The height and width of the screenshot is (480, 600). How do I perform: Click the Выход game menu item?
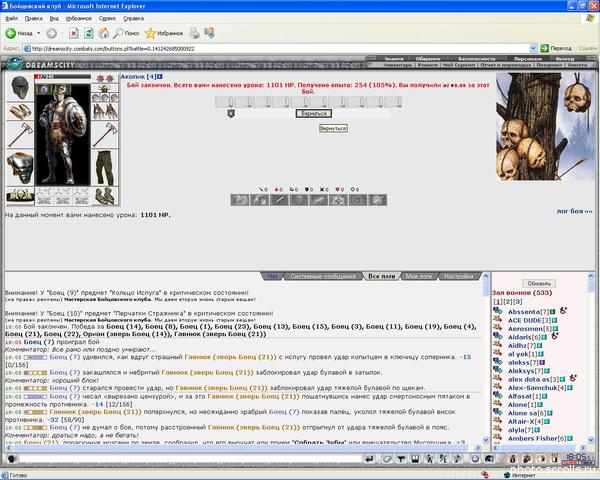[x=564, y=59]
